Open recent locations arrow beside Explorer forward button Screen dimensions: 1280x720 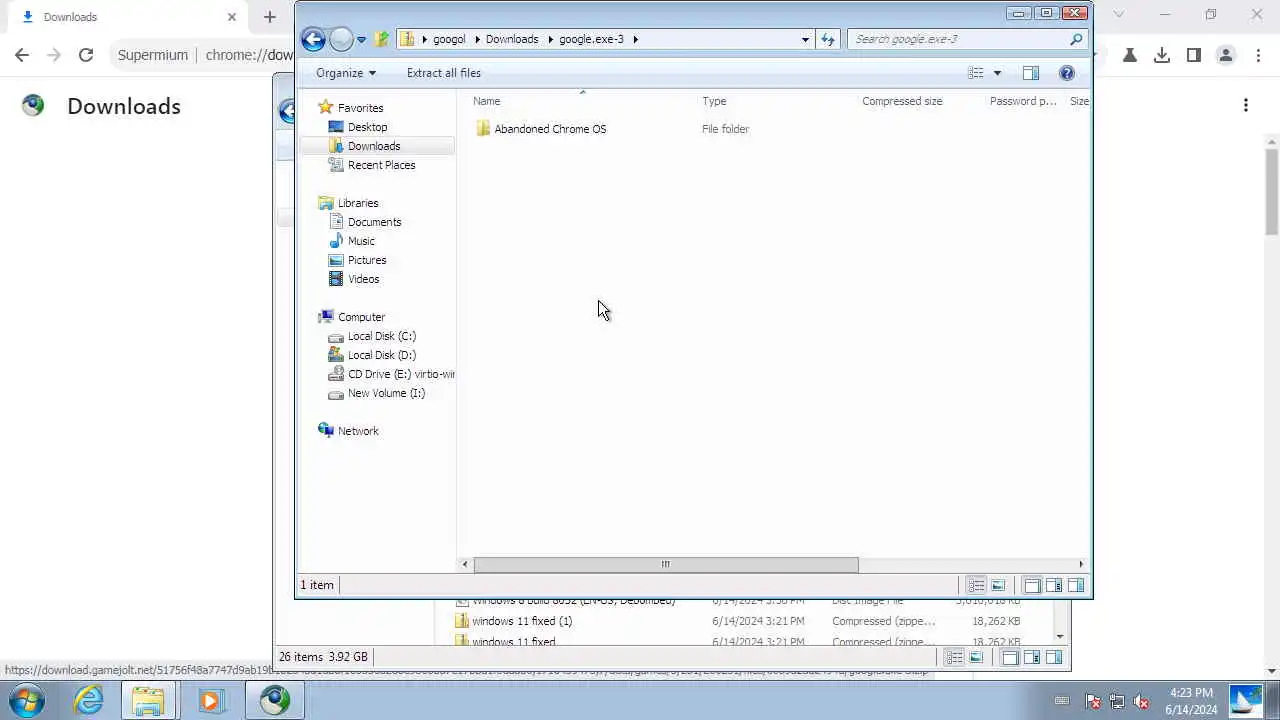coord(361,40)
